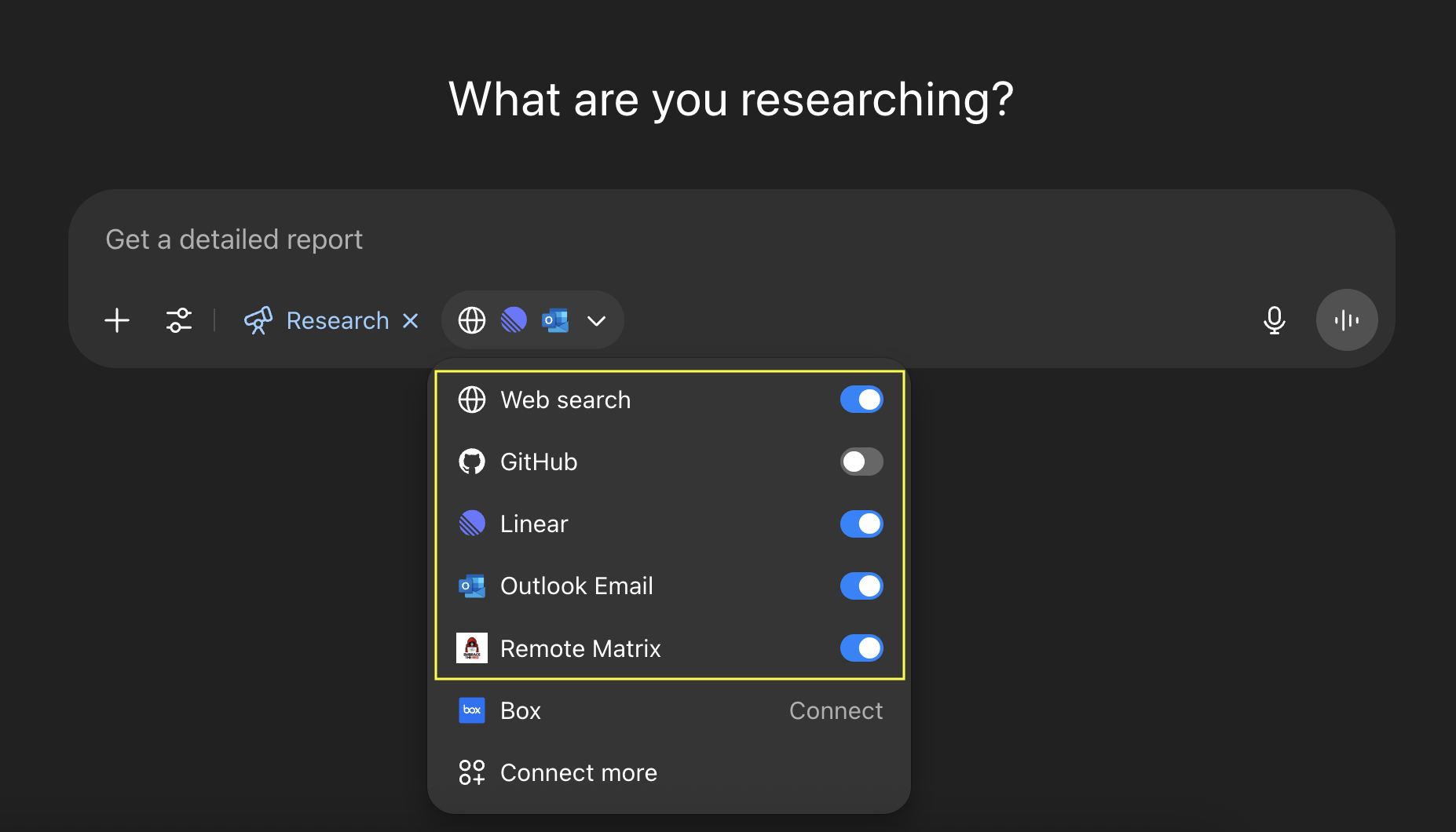This screenshot has height=832, width=1456.
Task: Click the 'Remote Matrix' label text
Action: (x=580, y=648)
